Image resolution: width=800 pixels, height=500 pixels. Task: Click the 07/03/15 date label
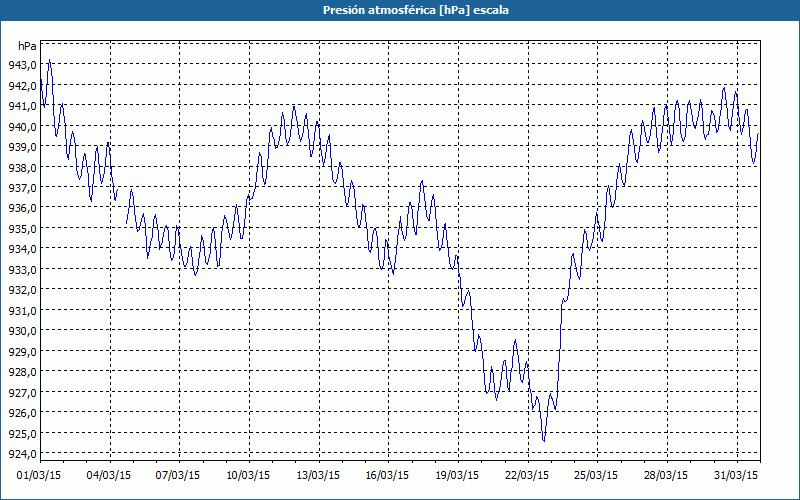(178, 475)
